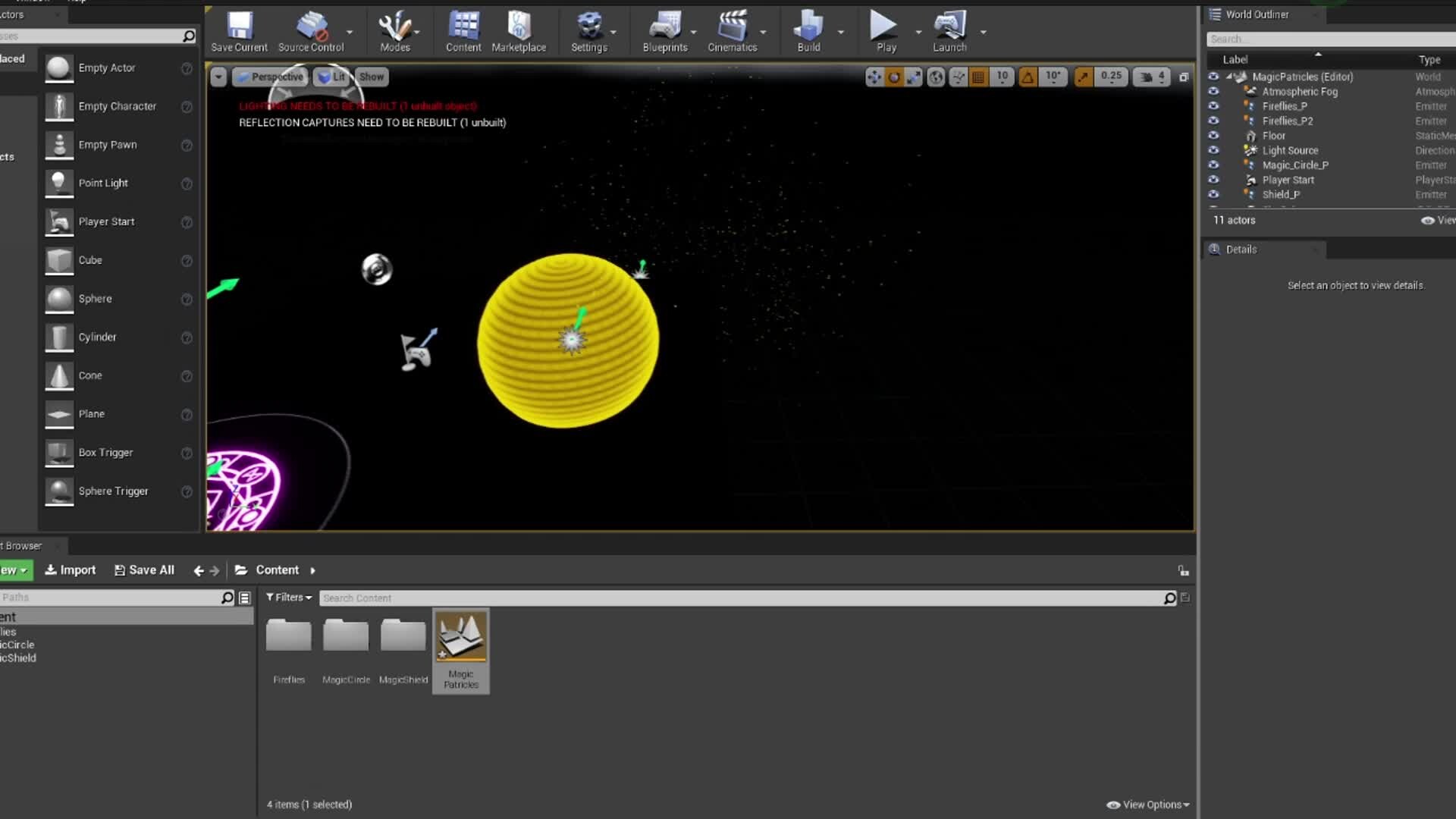This screenshot has width=1456, height=819.
Task: Select the Details panel tab
Action: pyautogui.click(x=1241, y=249)
